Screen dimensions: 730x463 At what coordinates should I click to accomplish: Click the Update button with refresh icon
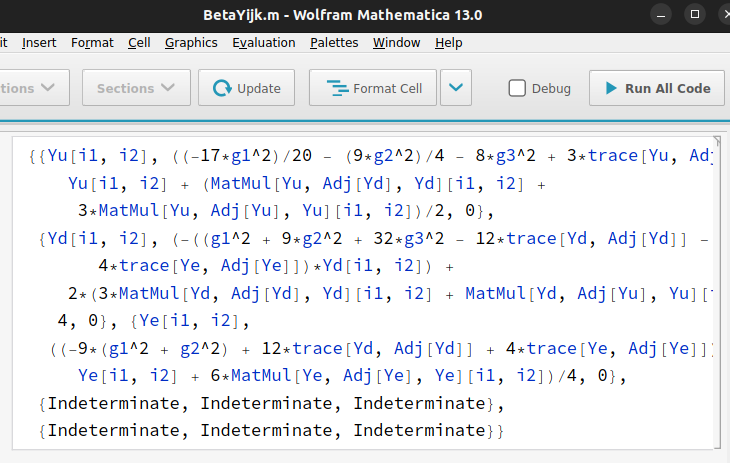click(246, 88)
